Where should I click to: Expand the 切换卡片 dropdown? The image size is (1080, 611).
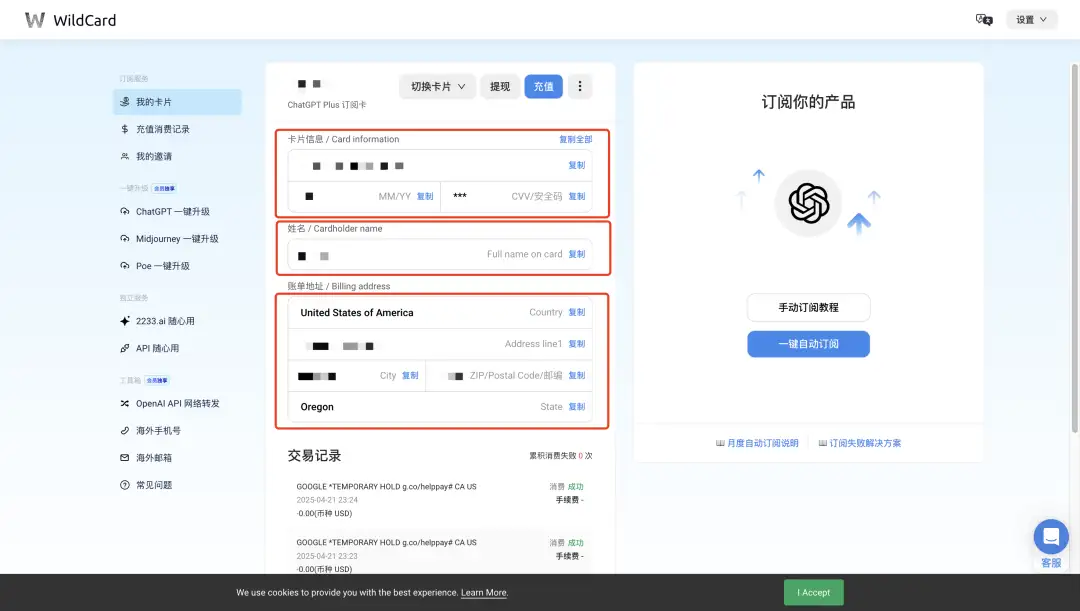click(x=437, y=86)
